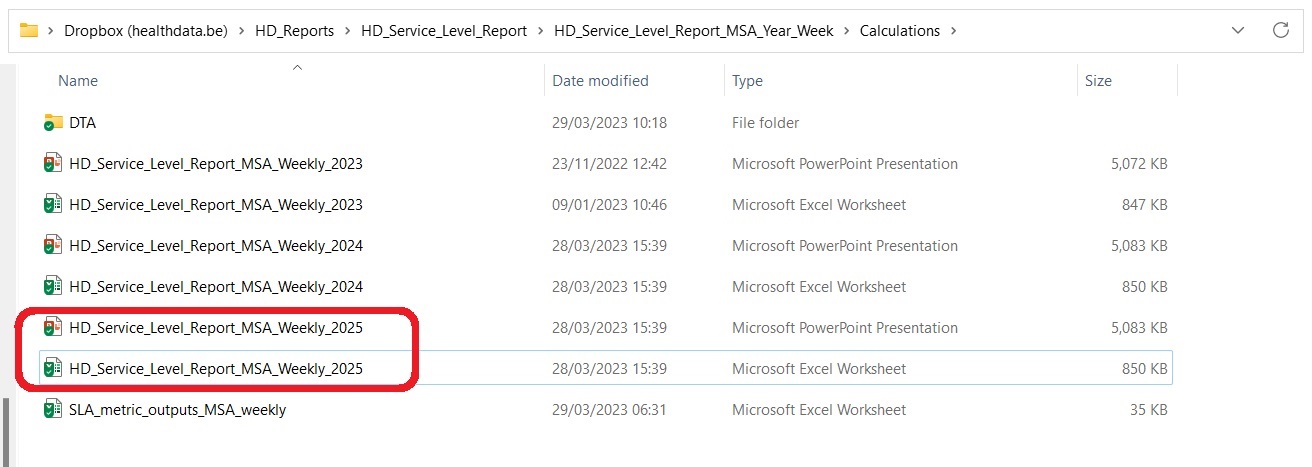Click the DTA folder icon
Viewport: 1312px width, 467px height.
[x=54, y=123]
